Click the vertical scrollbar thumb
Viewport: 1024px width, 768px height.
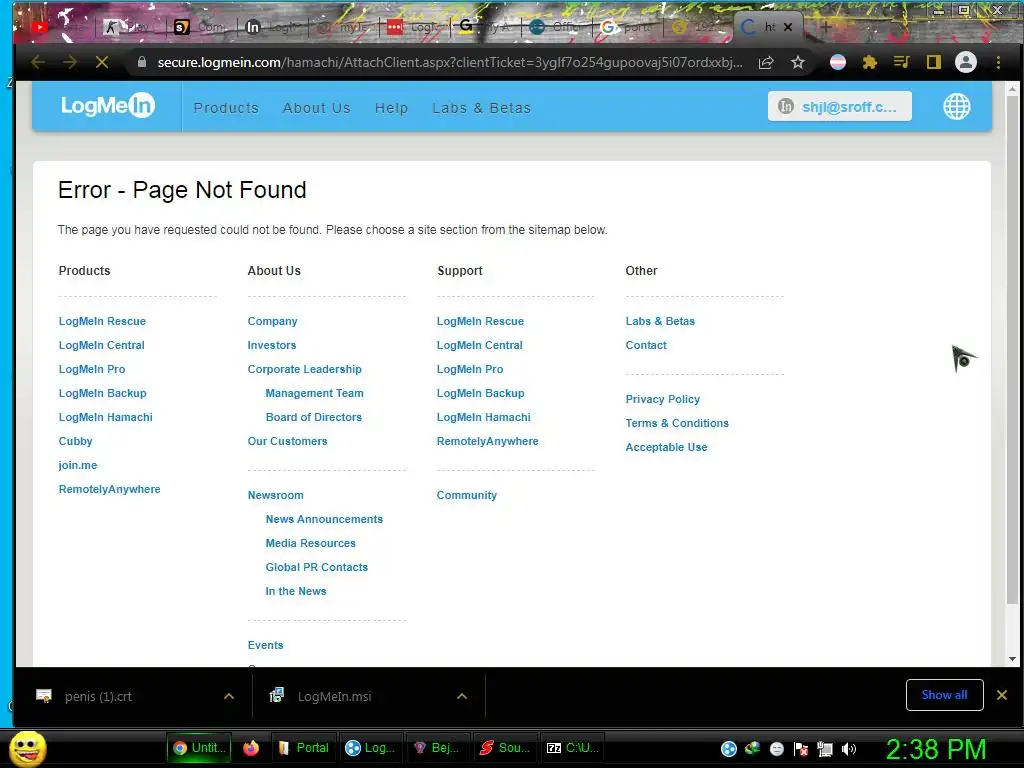(x=1013, y=349)
